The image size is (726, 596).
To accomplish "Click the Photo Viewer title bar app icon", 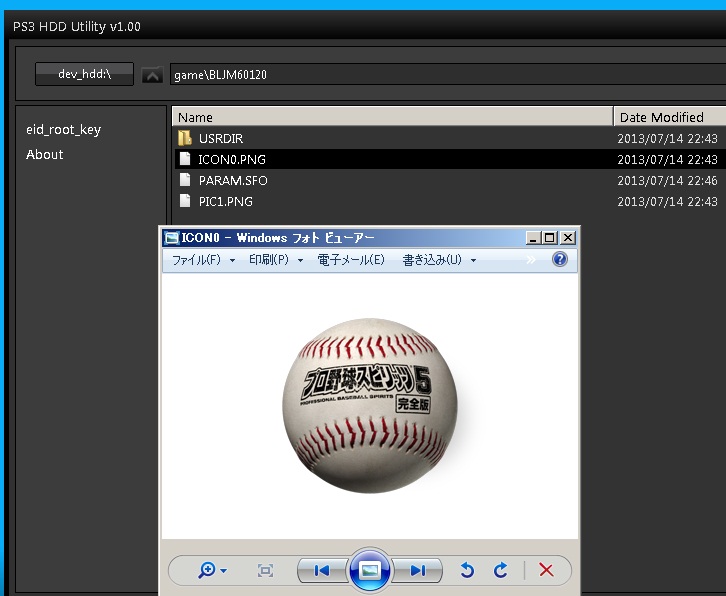I will 172,238.
